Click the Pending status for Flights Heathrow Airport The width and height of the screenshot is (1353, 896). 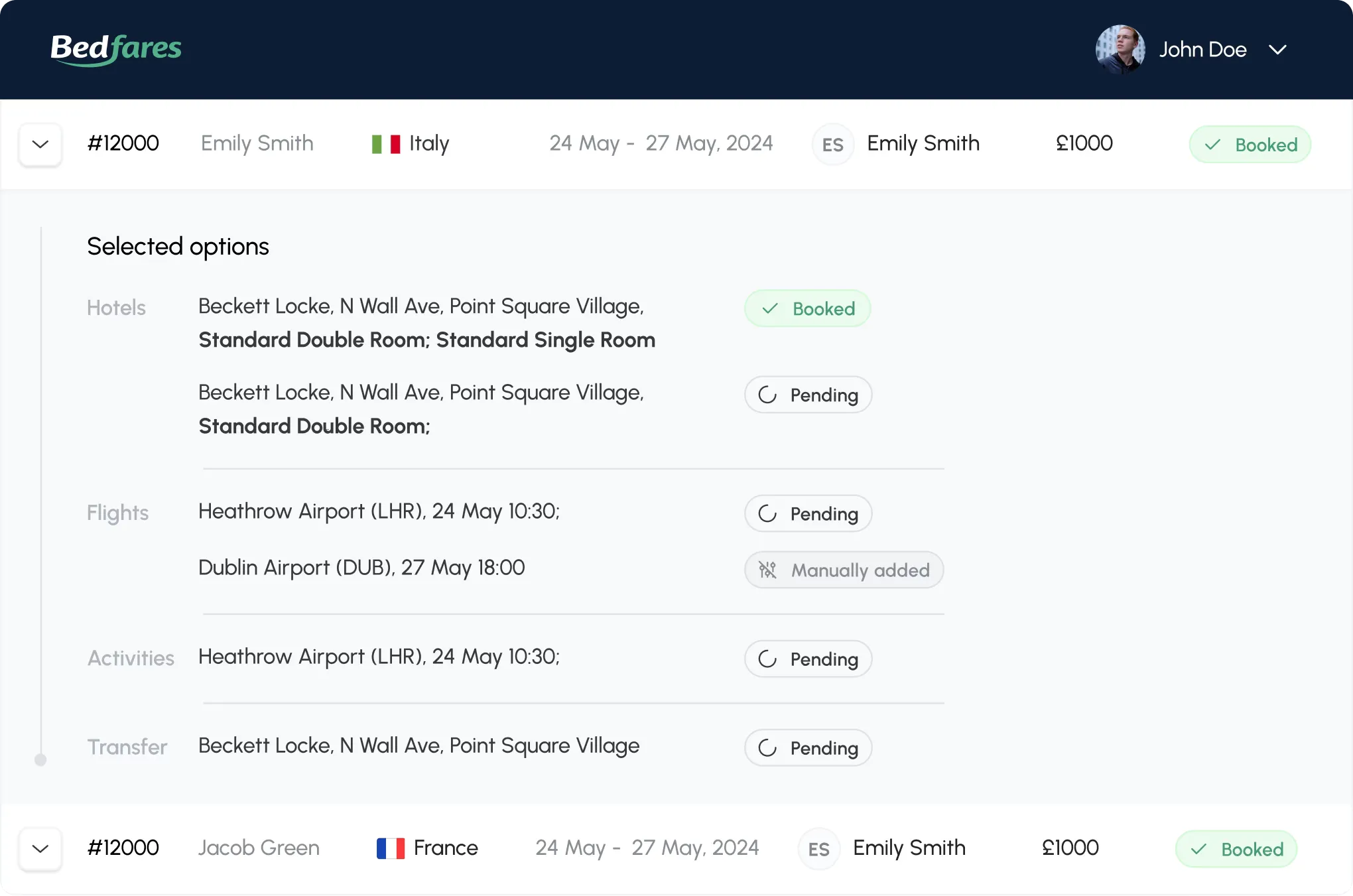[x=808, y=513]
